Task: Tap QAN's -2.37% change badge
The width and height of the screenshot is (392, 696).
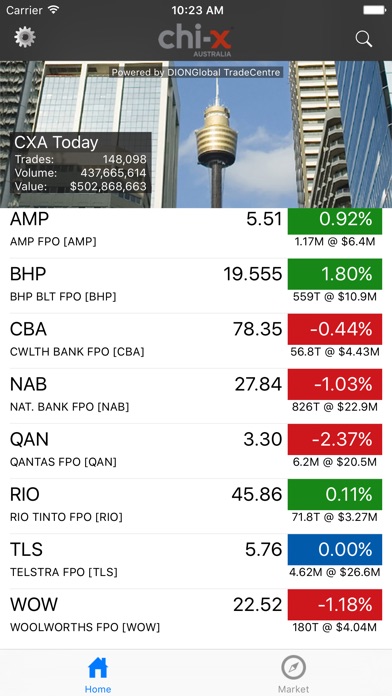Action: tap(335, 439)
